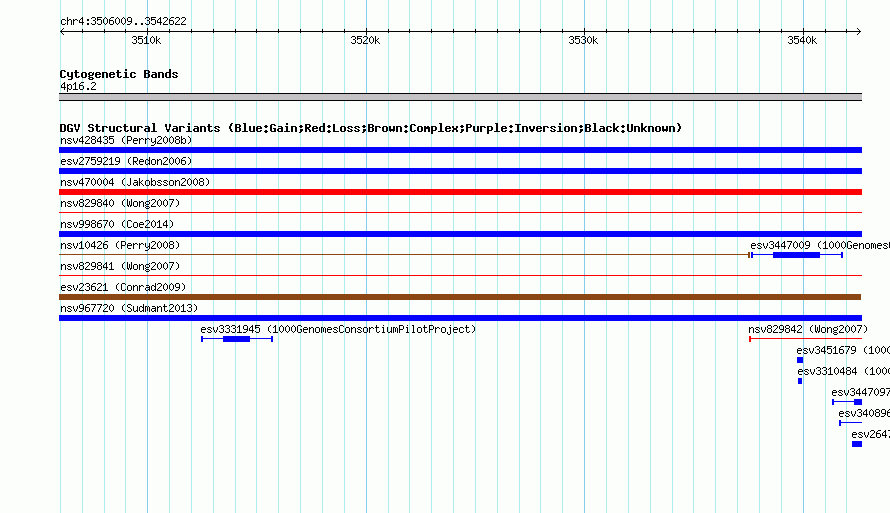Click the 3510k ruler label

click(x=146, y=40)
